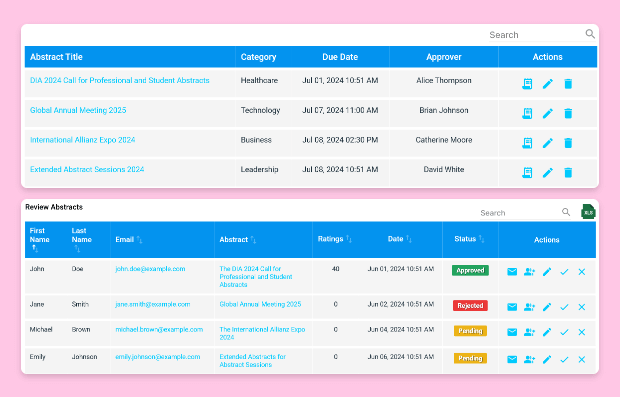Open the document icon for DIA 2024 Call row
The image size is (620, 397).
tap(527, 83)
